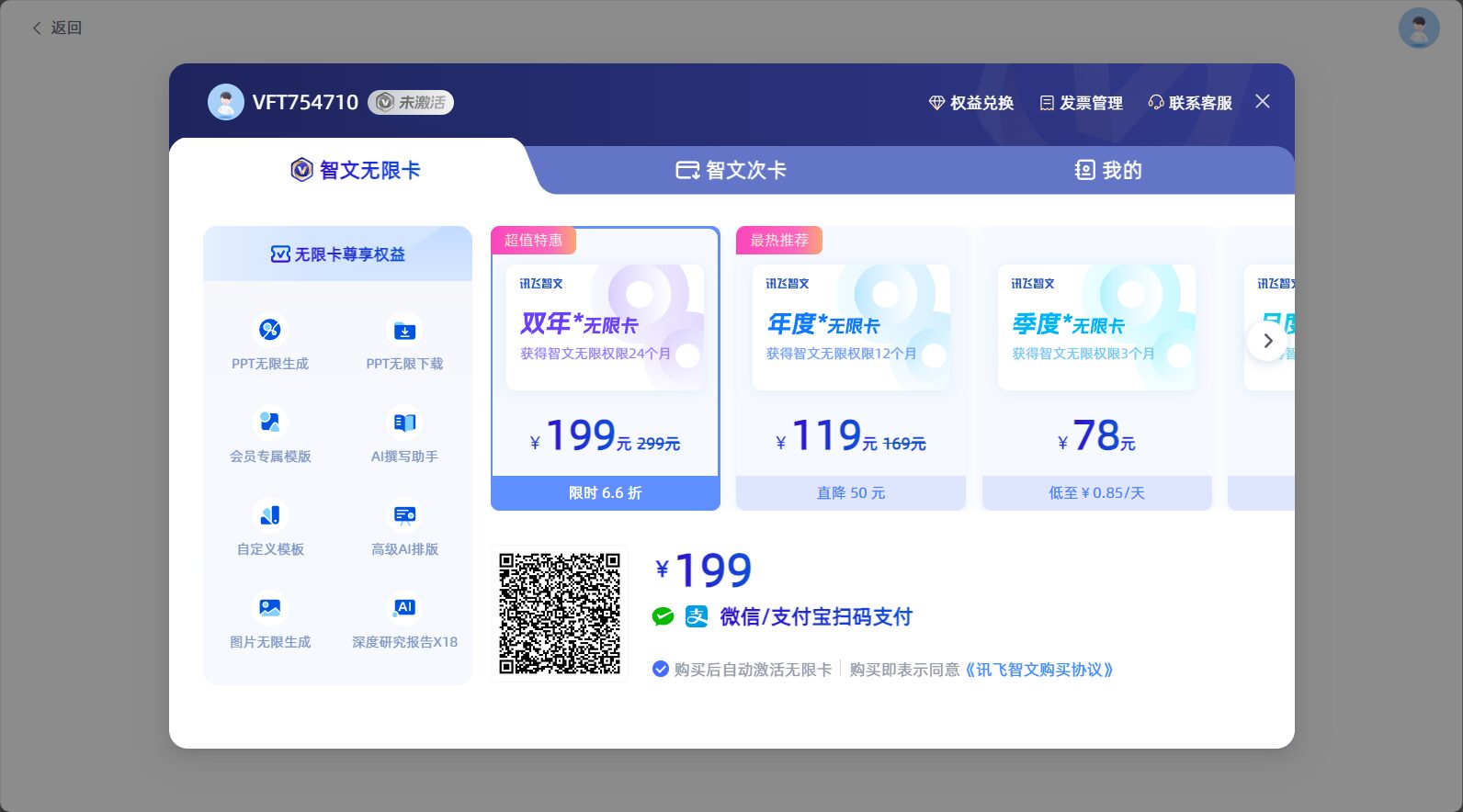The image size is (1463, 812).
Task: Click the 直降 50 元 banner
Action: point(851,493)
